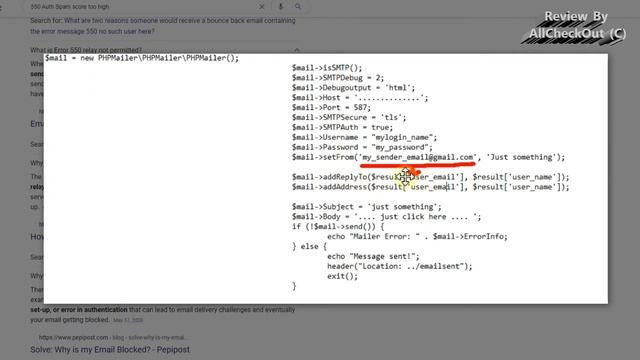
Task: Select the 'exit();' line
Action: (342, 276)
